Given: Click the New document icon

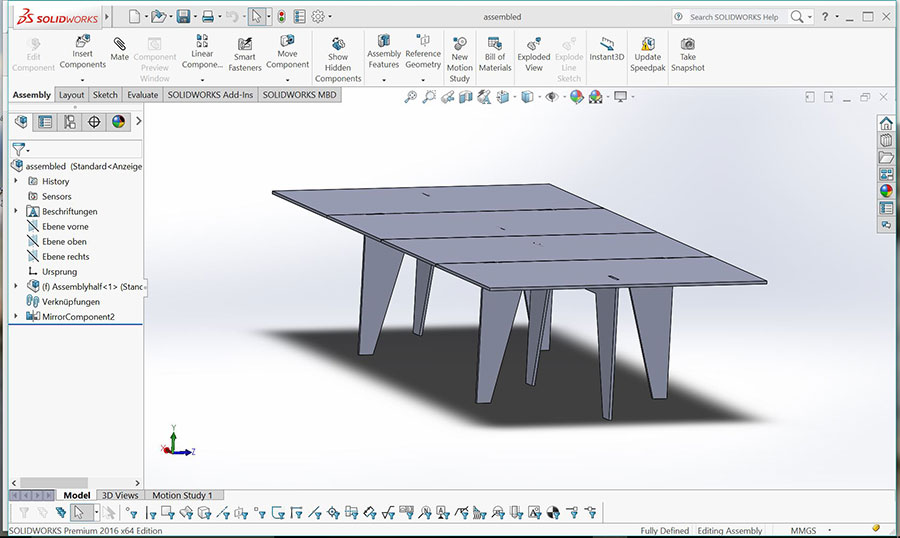Looking at the screenshot, I should tap(134, 17).
